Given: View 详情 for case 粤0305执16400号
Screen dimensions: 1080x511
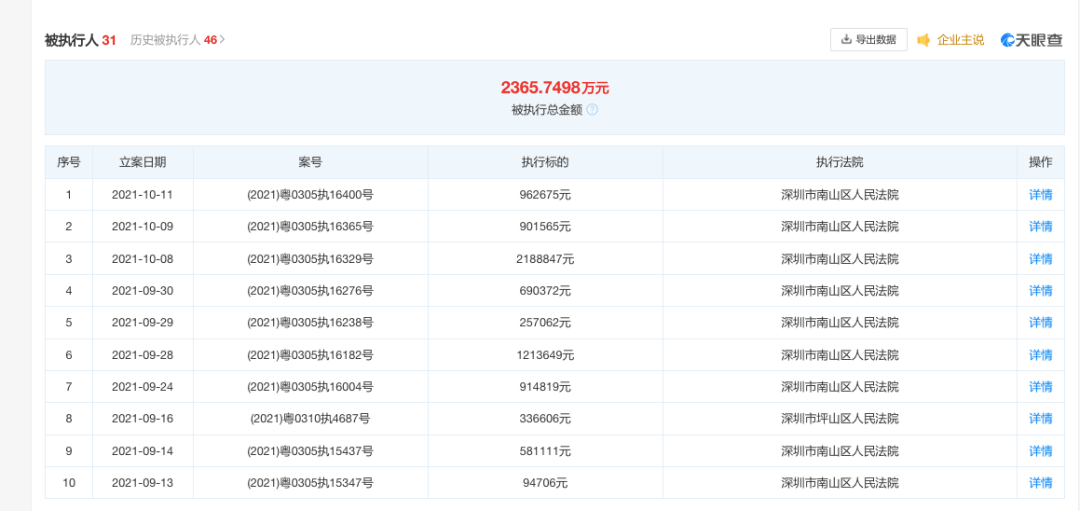Looking at the screenshot, I should (1040, 195).
